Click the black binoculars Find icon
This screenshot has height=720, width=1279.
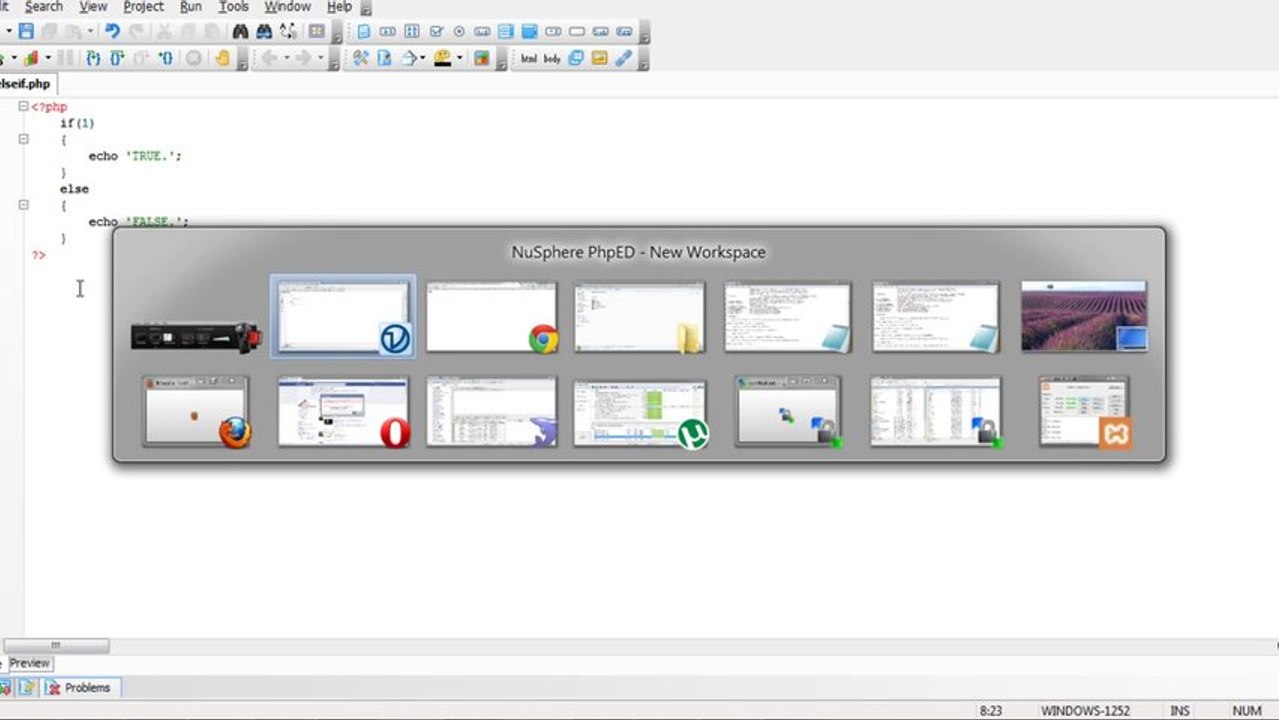tap(240, 32)
